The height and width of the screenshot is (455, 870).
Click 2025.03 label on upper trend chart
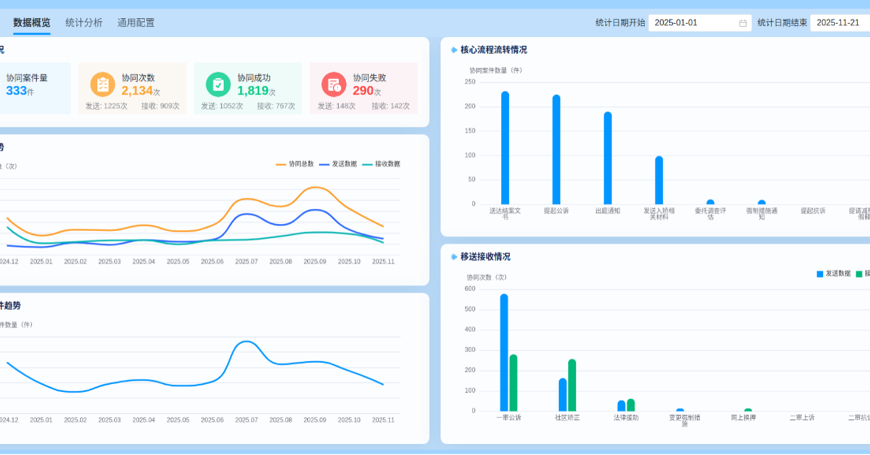[109, 261]
